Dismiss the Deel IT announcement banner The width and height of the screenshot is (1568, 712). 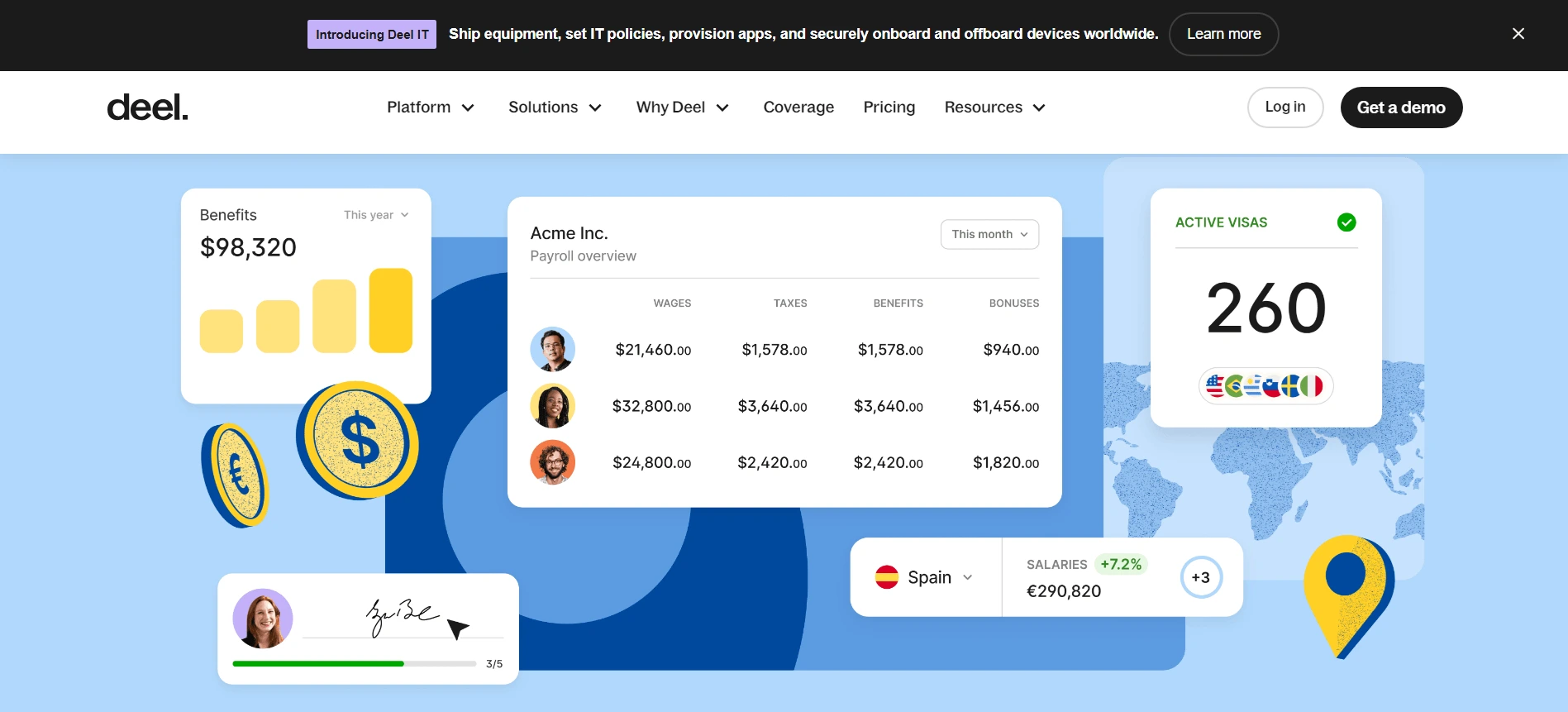click(1518, 34)
